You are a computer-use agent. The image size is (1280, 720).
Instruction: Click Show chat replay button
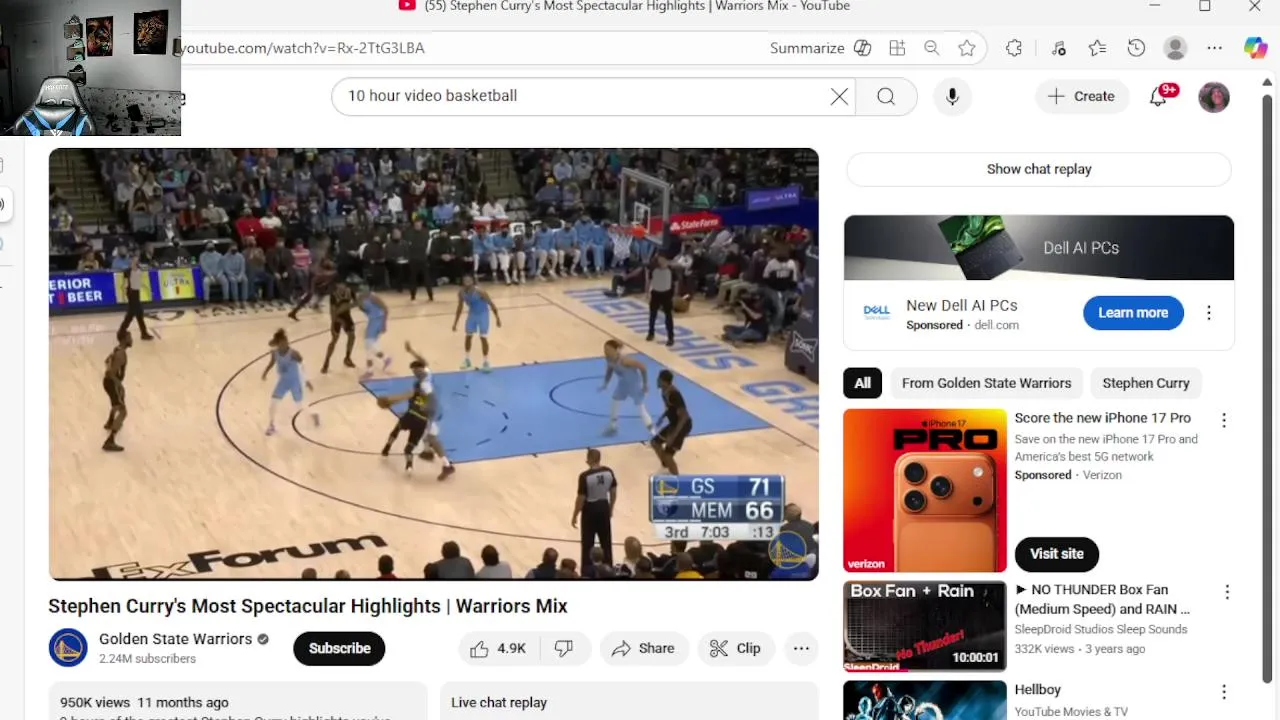1039,169
